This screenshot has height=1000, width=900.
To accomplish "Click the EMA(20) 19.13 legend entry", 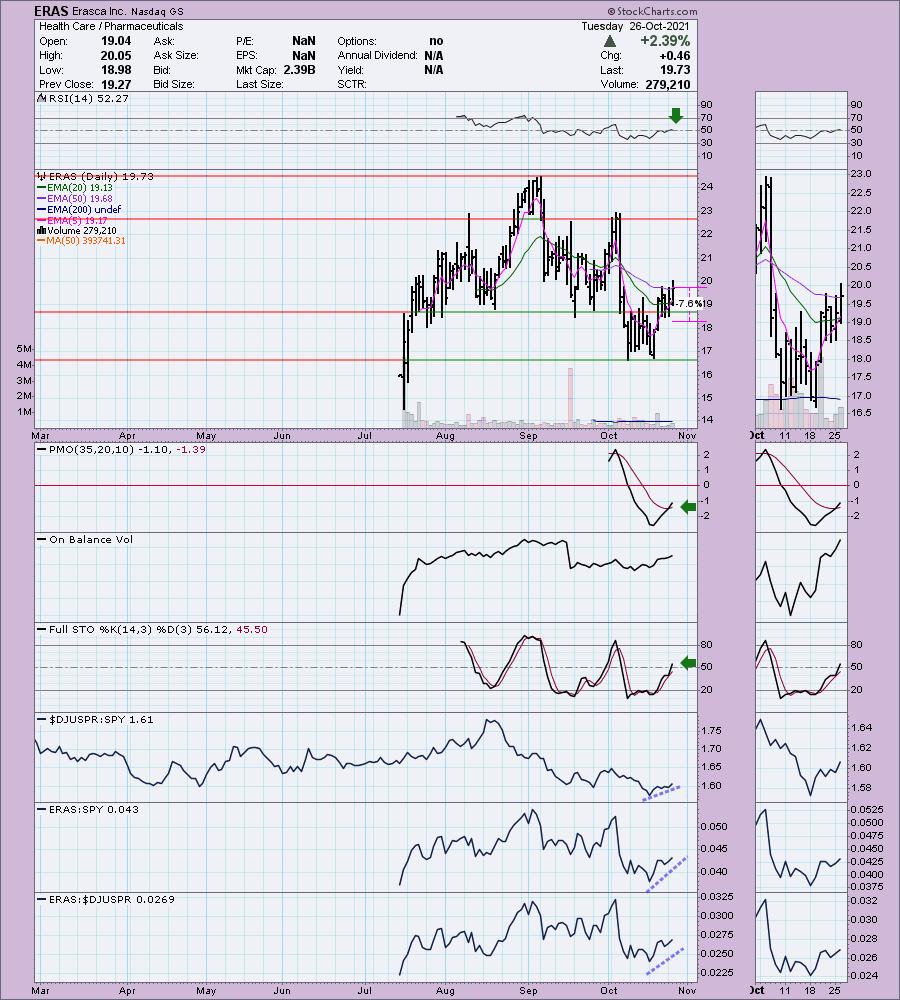I will 75,188.
